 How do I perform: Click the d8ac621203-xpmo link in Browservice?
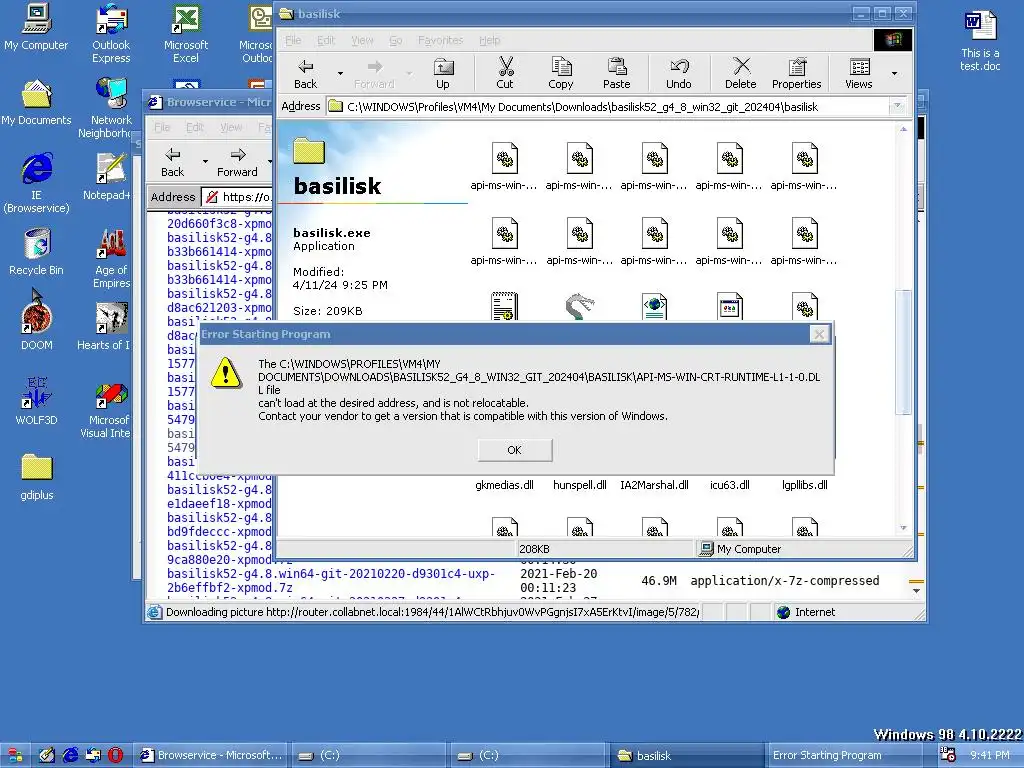(x=219, y=308)
